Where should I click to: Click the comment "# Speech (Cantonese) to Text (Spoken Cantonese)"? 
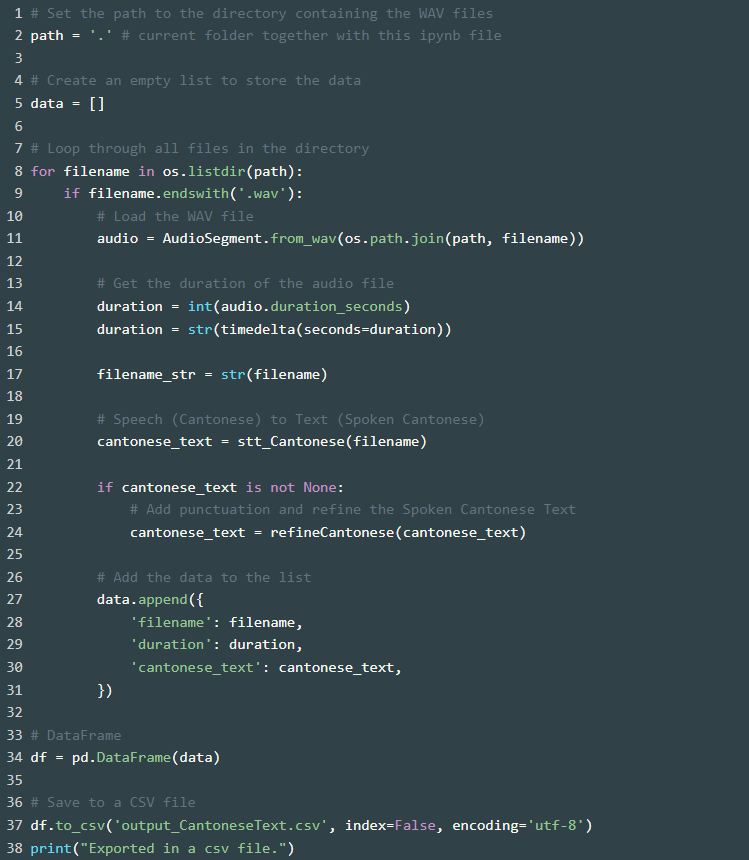(x=291, y=420)
